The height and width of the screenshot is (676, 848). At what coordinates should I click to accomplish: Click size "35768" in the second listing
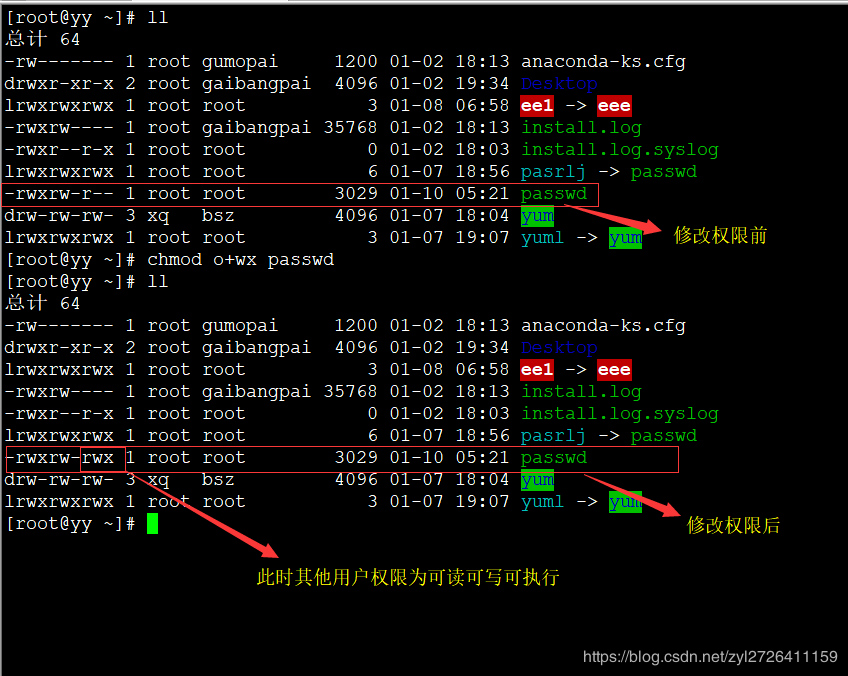click(350, 392)
